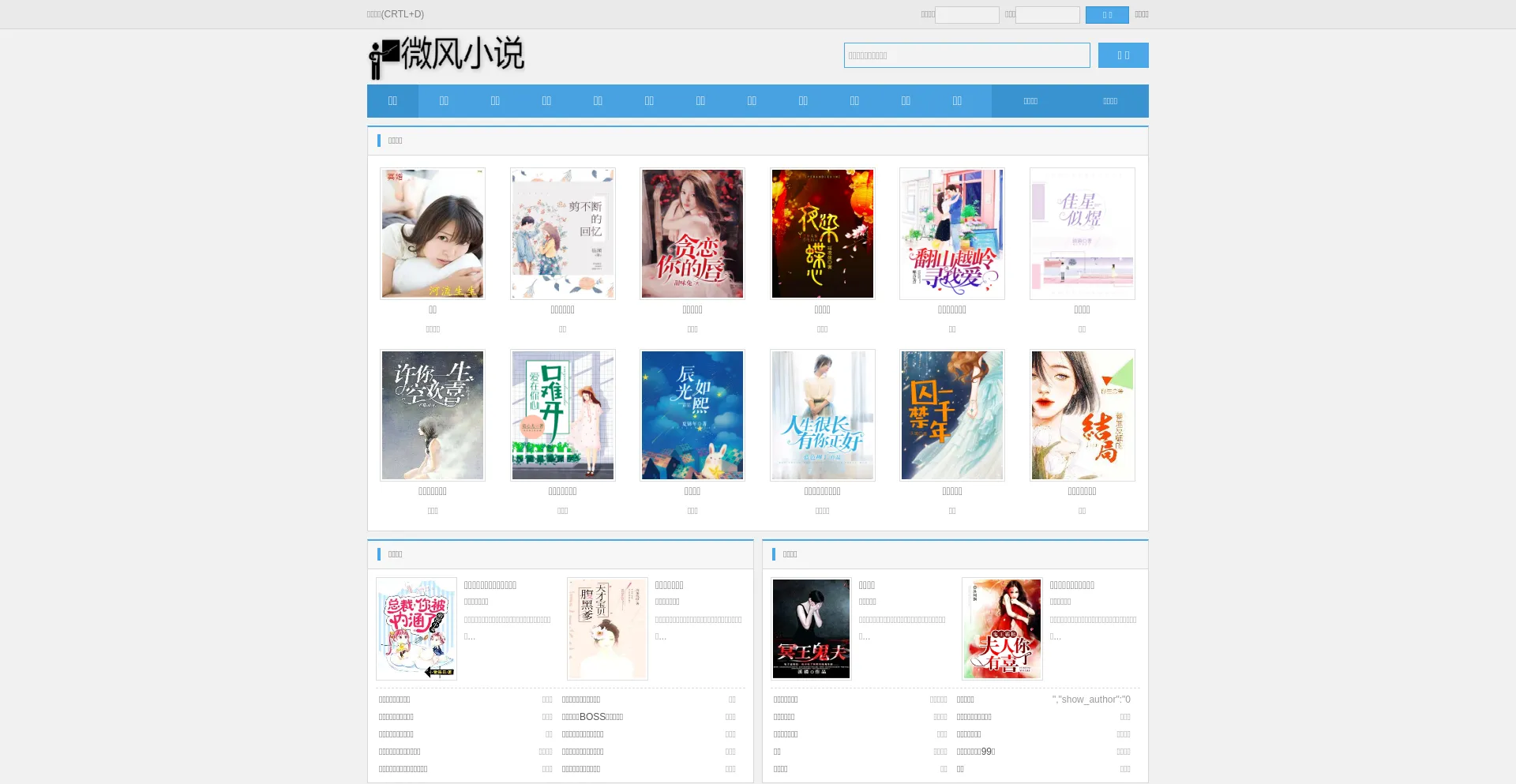This screenshot has height=784, width=1516.
Task: Open the 天才宝贝腹黑爹 cover thumbnail
Action: [x=607, y=628]
